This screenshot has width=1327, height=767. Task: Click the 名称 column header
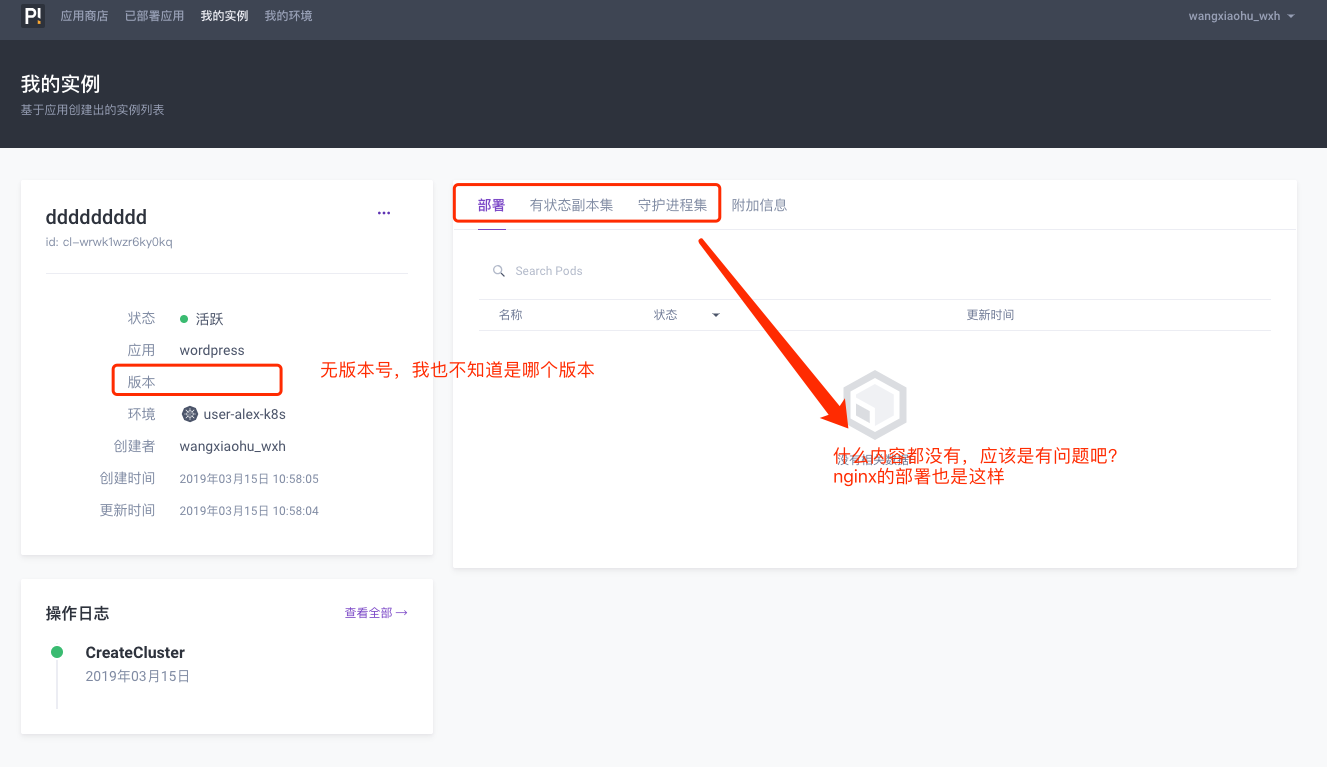tap(511, 314)
